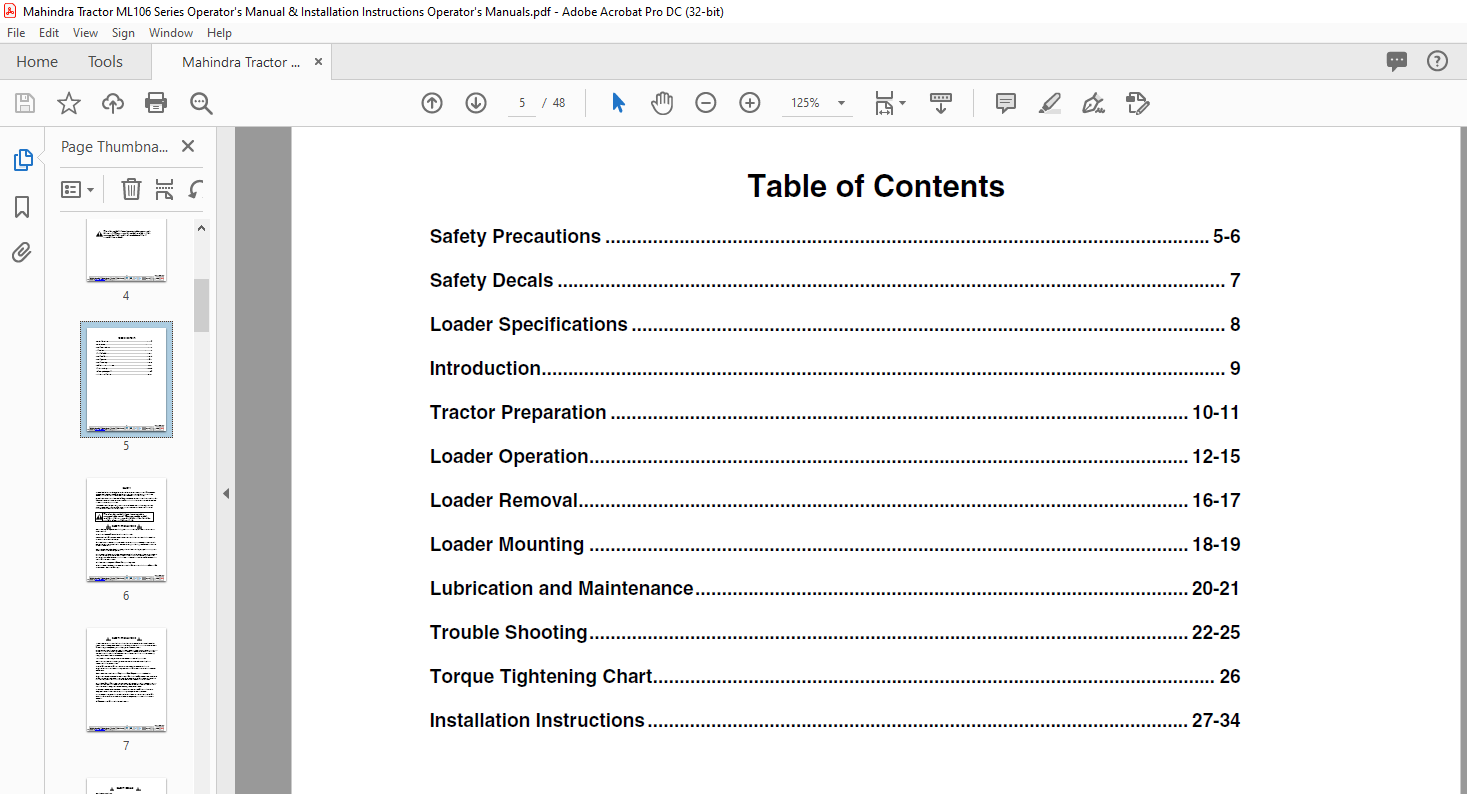Zoom in with the plus button
The width and height of the screenshot is (1467, 794).
coord(750,103)
